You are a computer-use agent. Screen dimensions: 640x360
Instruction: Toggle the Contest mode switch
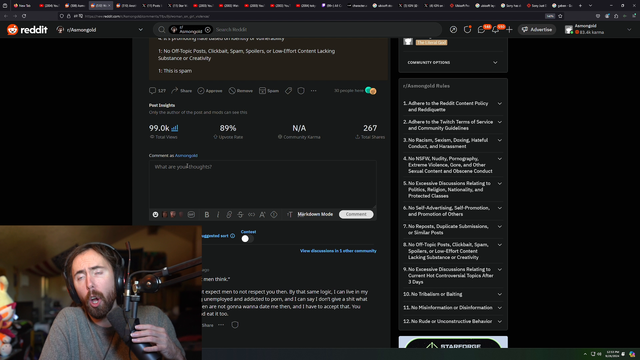(247, 239)
